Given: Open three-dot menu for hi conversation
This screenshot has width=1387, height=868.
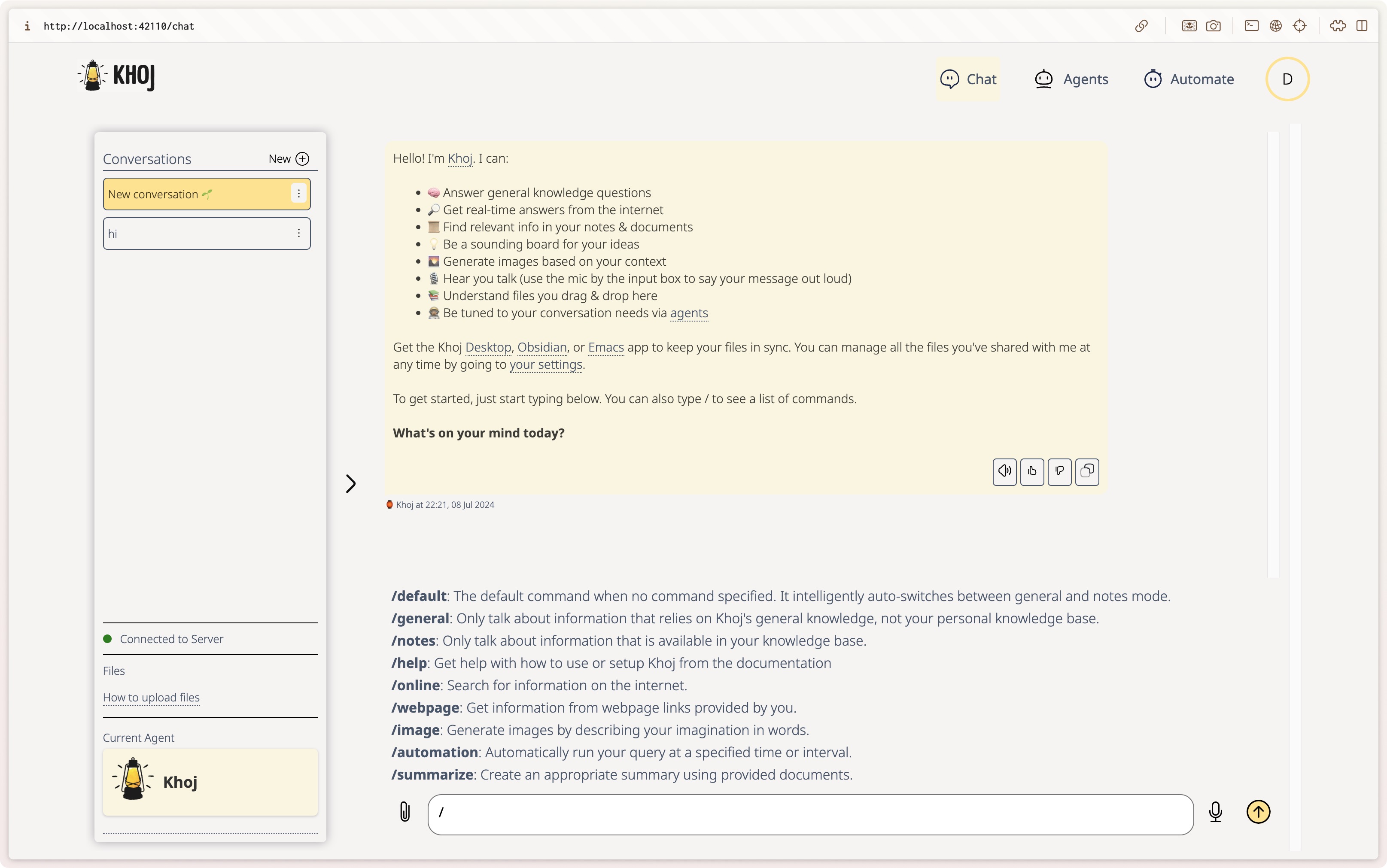Looking at the screenshot, I should (x=298, y=233).
